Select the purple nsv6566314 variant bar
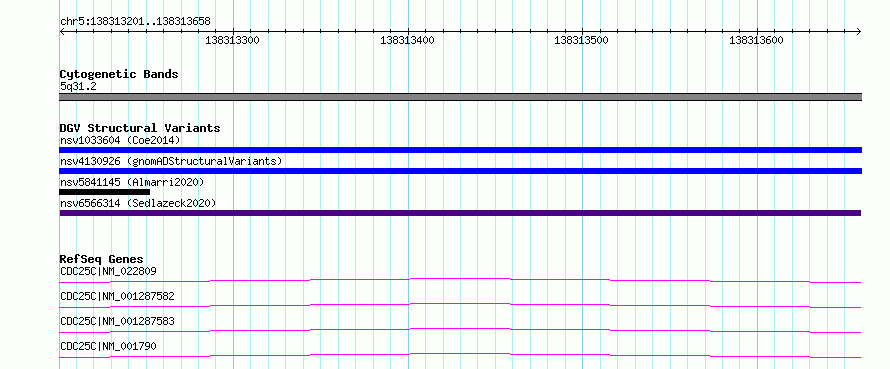This screenshot has width=890, height=369. click(x=460, y=213)
